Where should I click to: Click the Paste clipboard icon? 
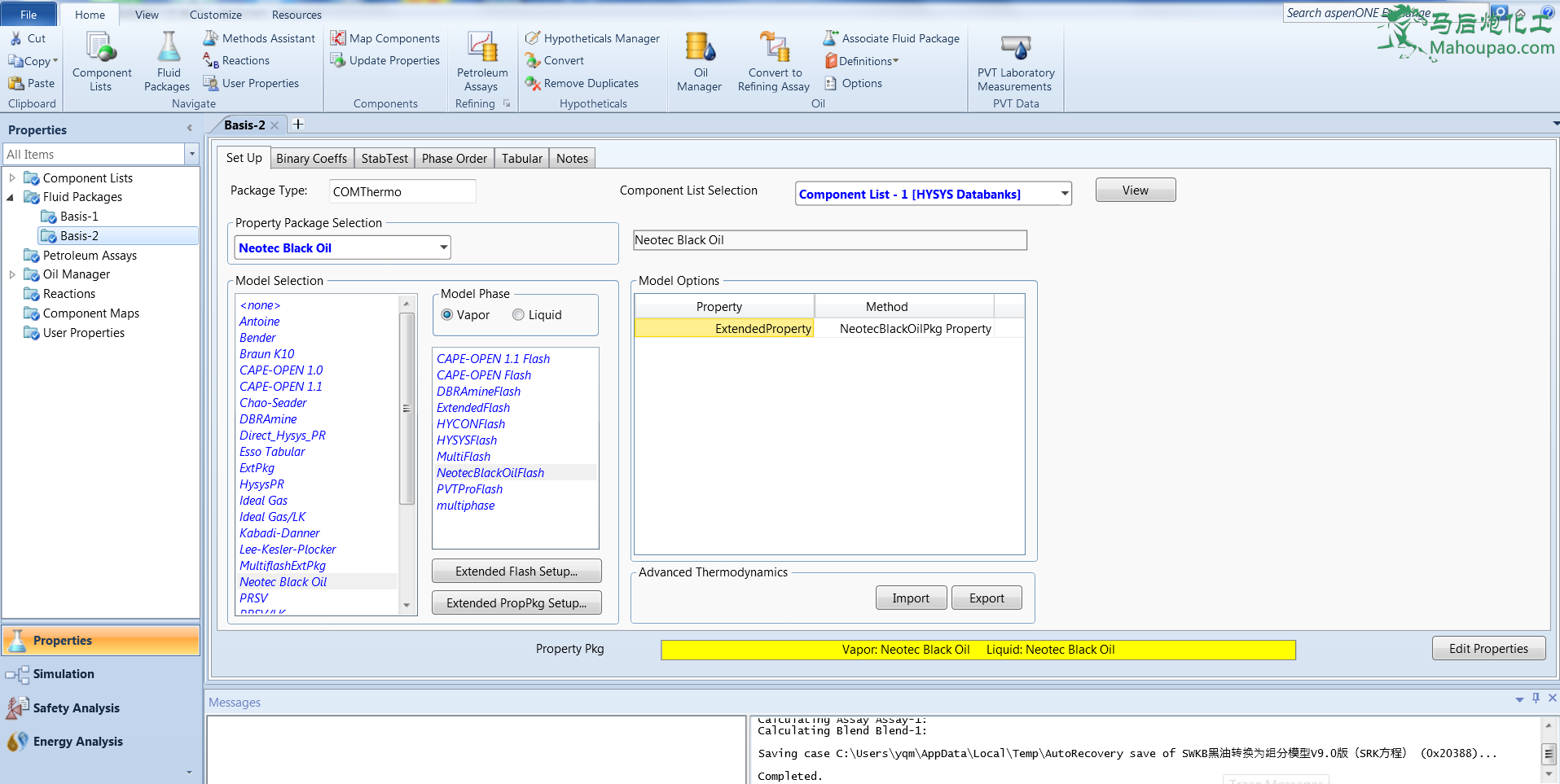16,83
